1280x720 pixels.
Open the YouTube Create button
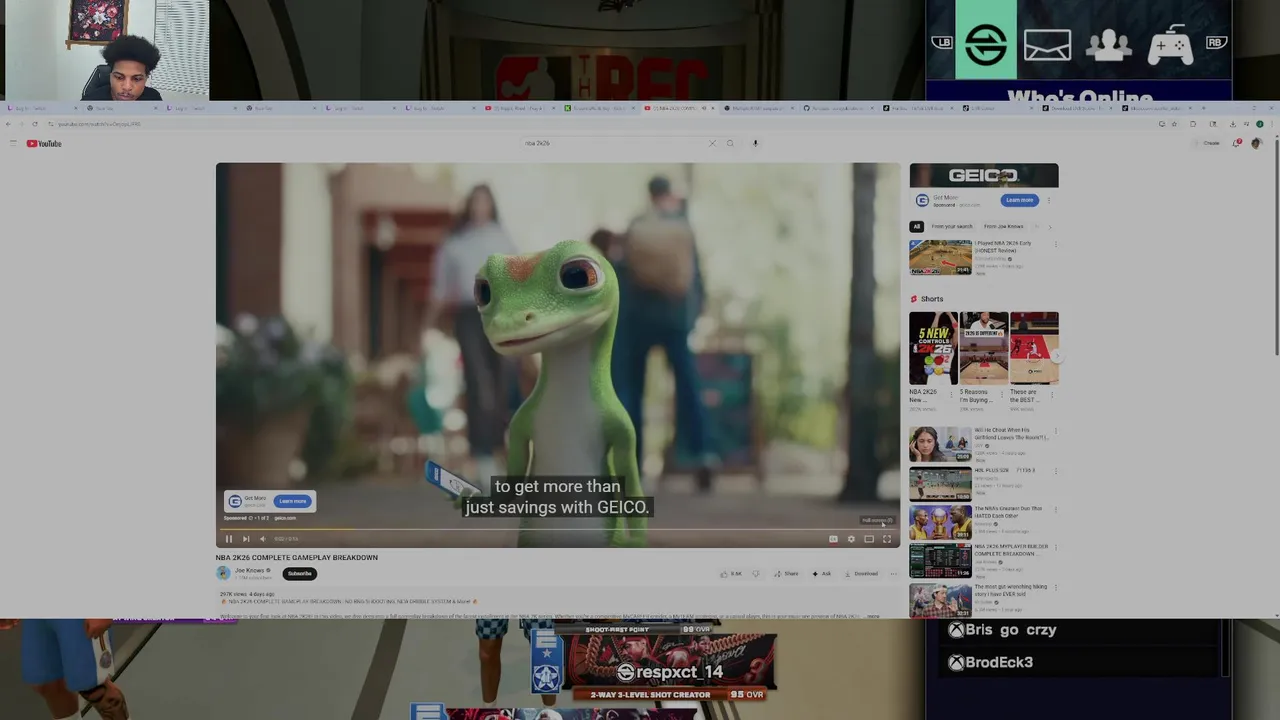(1208, 143)
